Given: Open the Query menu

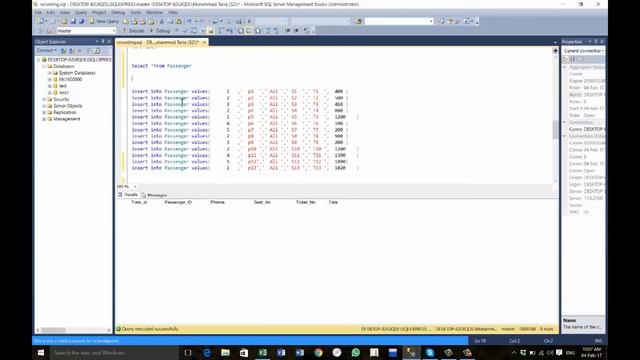Looking at the screenshot, I should click(80, 12).
